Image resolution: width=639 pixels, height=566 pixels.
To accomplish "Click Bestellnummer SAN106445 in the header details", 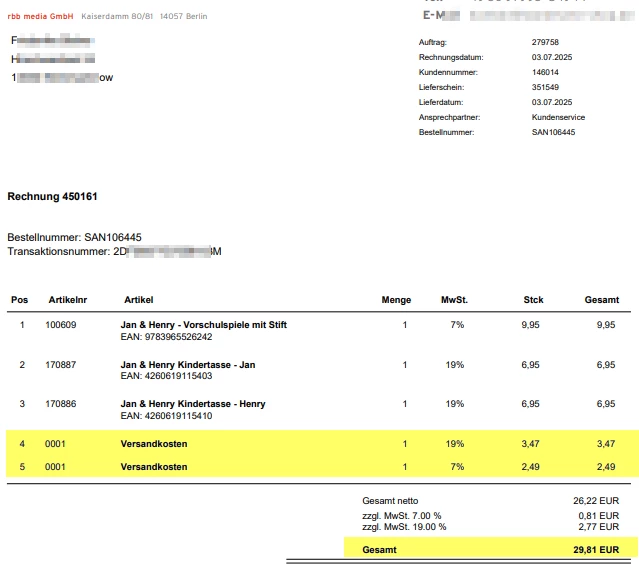I will (553, 132).
